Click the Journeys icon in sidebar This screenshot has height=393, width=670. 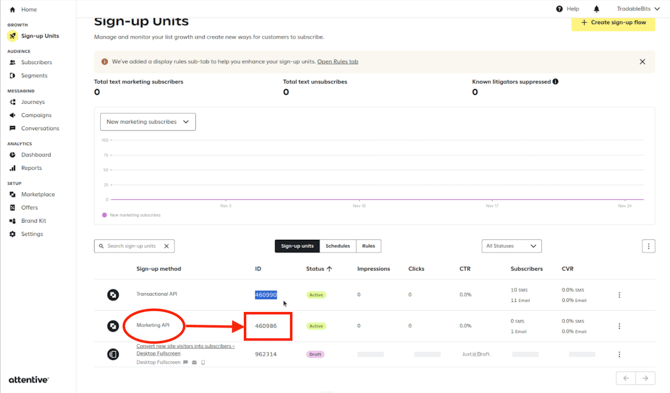(x=12, y=102)
